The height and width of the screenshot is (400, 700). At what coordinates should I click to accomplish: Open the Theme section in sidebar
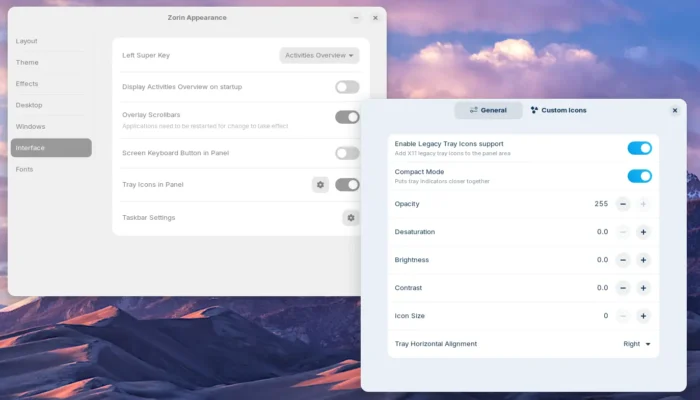[x=28, y=62]
